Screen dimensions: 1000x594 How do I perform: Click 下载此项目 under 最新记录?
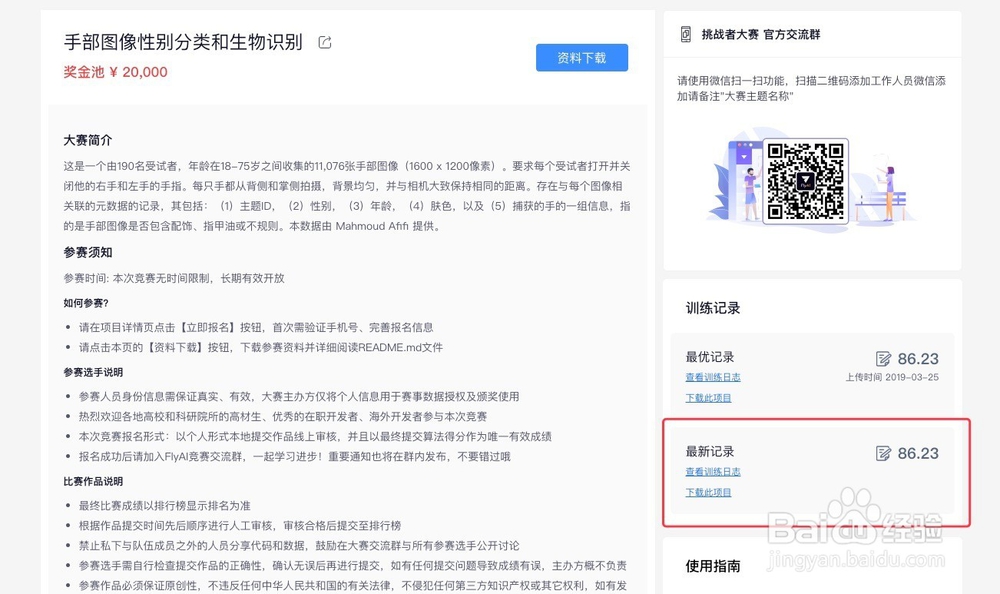pos(709,492)
